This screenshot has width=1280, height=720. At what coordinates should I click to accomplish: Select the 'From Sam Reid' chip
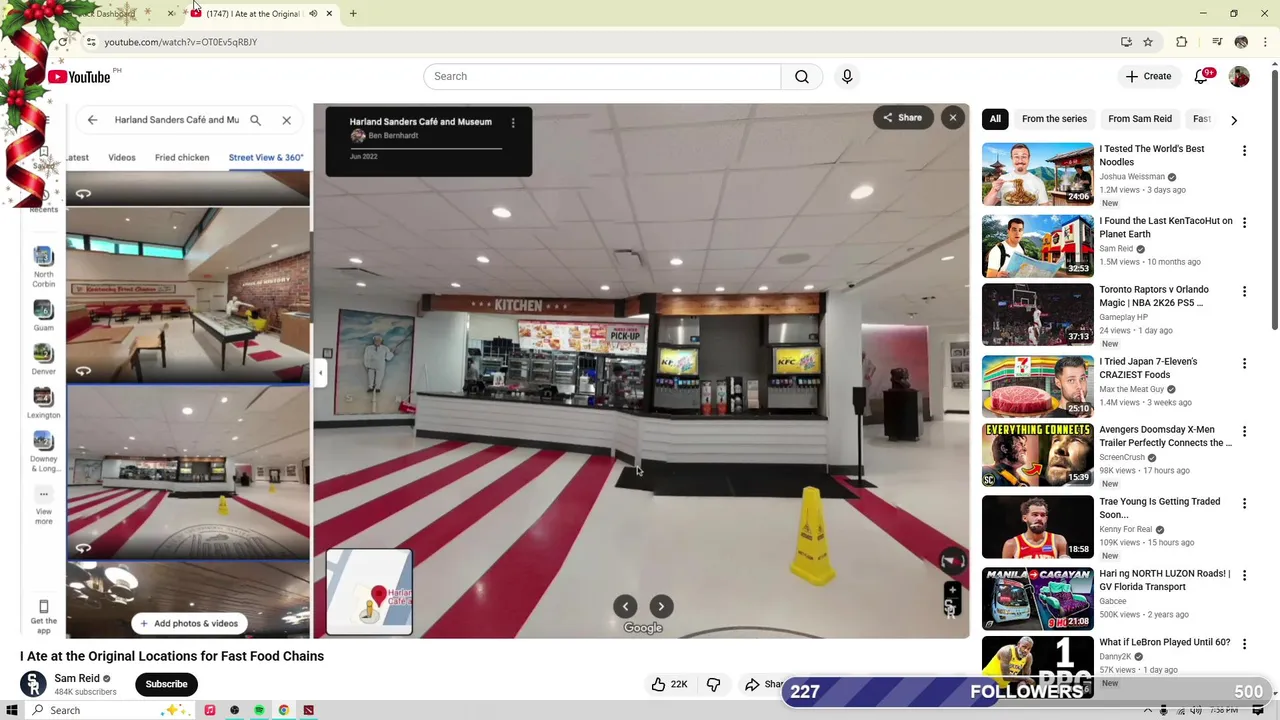[1140, 119]
